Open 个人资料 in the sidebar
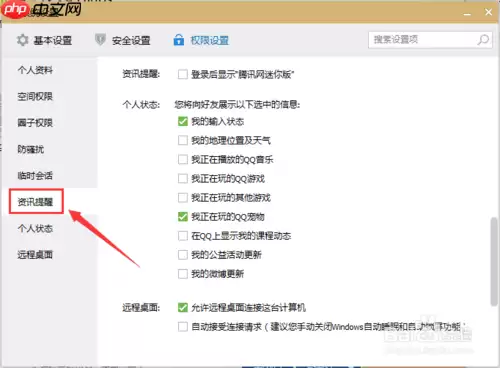The image size is (500, 368). (35, 70)
